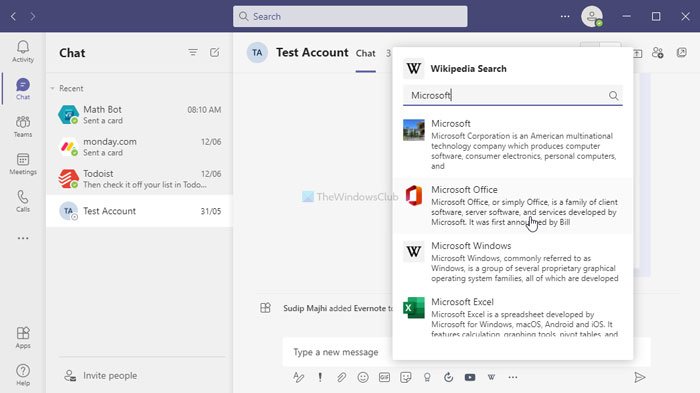This screenshot has height=393, width=700.
Task: Attach a file with paperclip
Action: tap(342, 377)
